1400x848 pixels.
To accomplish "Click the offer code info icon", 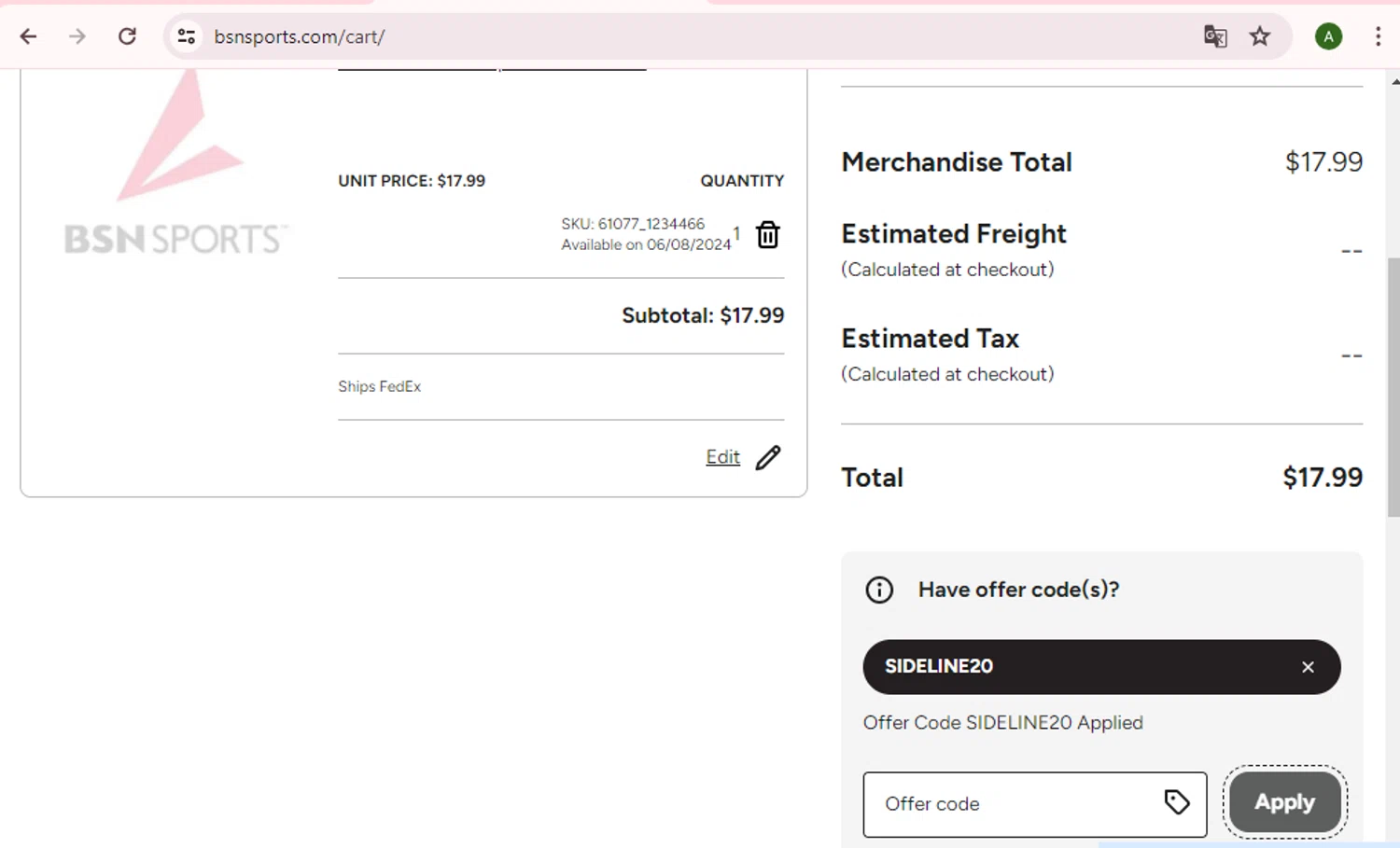I will click(x=879, y=590).
